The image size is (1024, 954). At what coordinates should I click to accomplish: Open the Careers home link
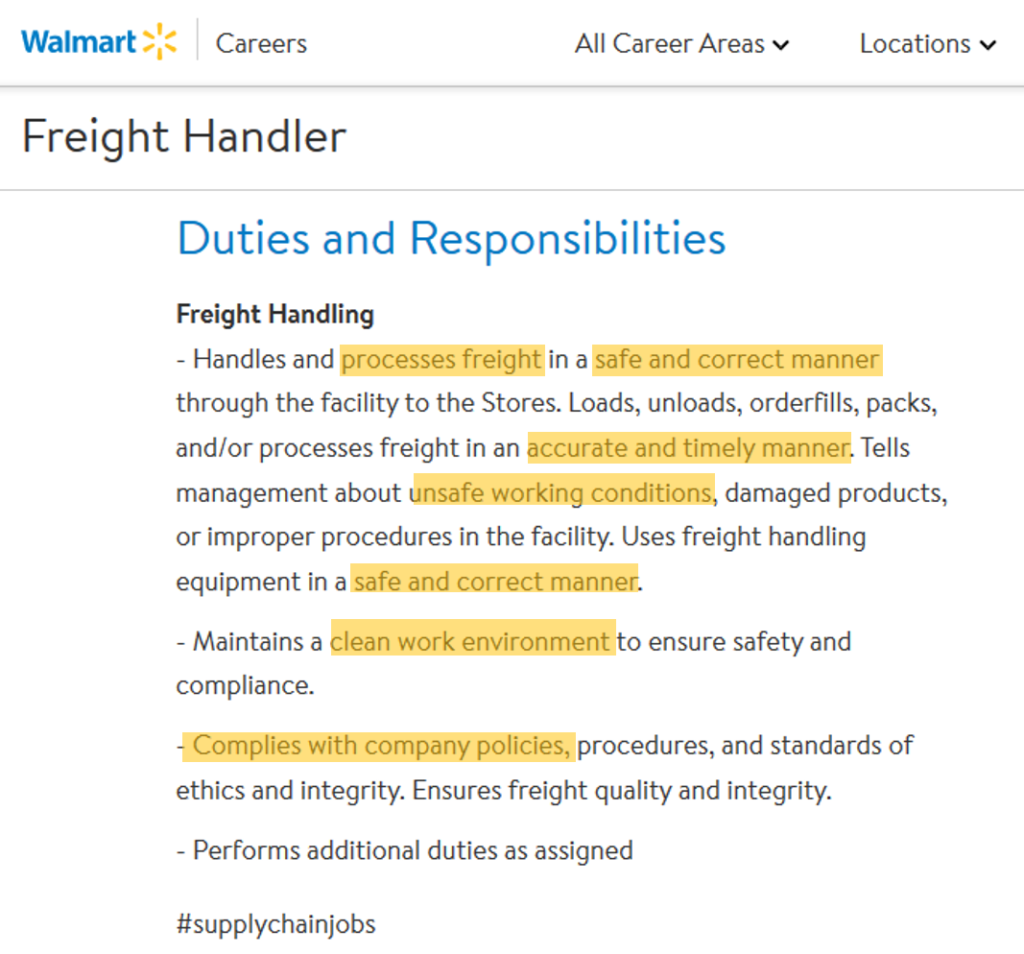tap(261, 44)
